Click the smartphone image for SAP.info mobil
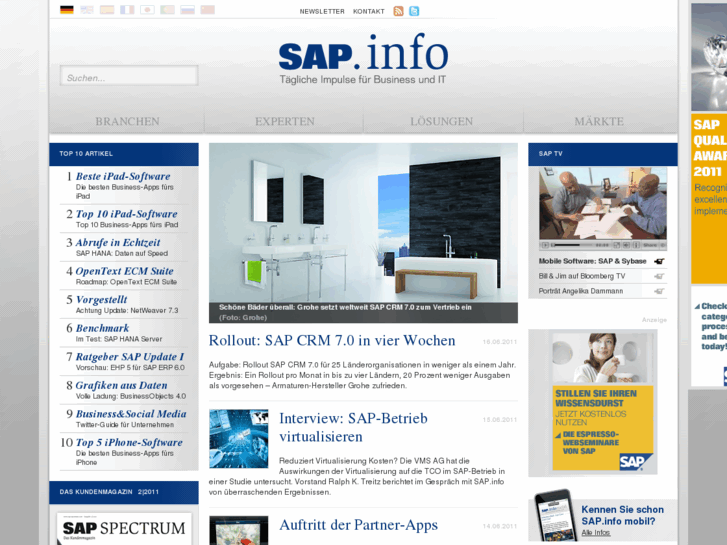The image size is (727, 545). coord(553,515)
